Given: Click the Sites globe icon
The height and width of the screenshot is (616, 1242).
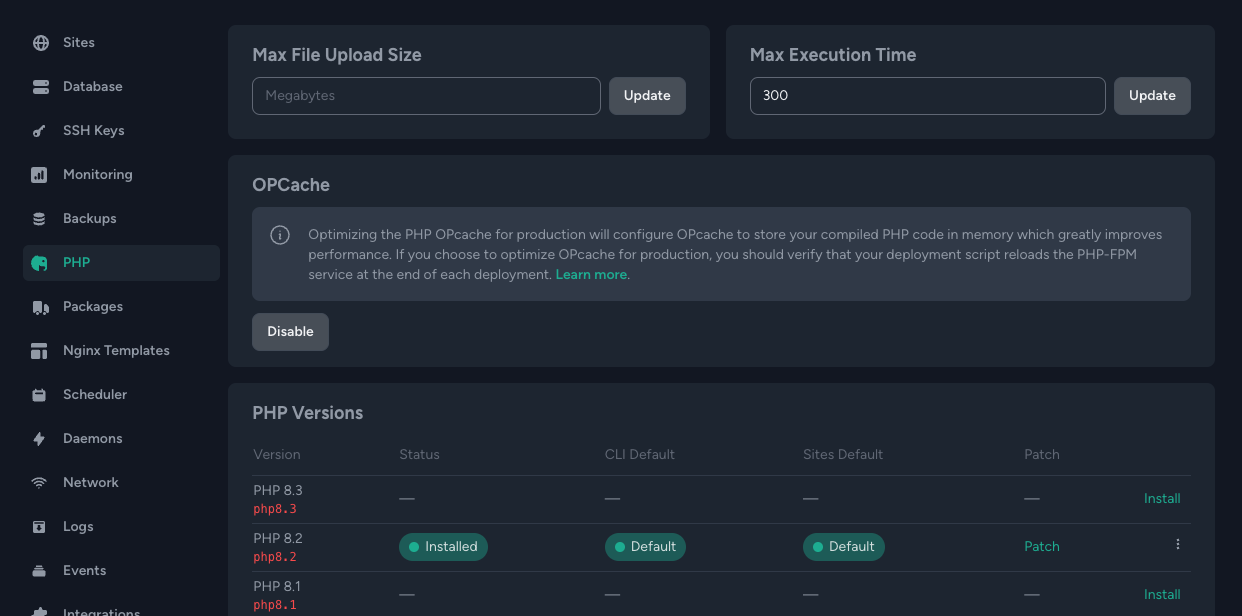Looking at the screenshot, I should coord(40,43).
